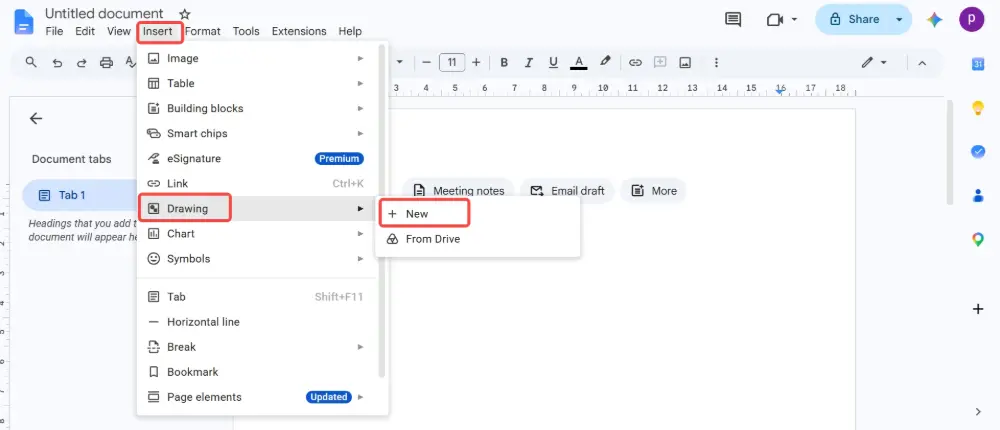Screen dimensions: 1000x430
Task: Toggle underline formatting
Action: 553,63
